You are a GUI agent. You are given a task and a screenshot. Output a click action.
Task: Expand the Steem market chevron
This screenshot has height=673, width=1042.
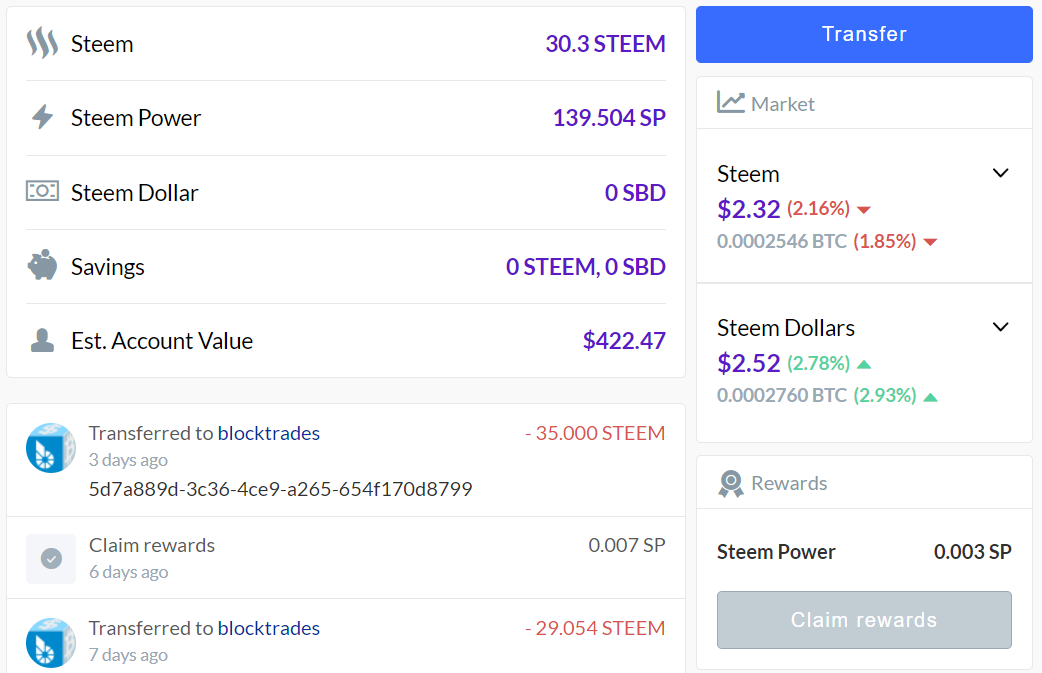point(1000,173)
